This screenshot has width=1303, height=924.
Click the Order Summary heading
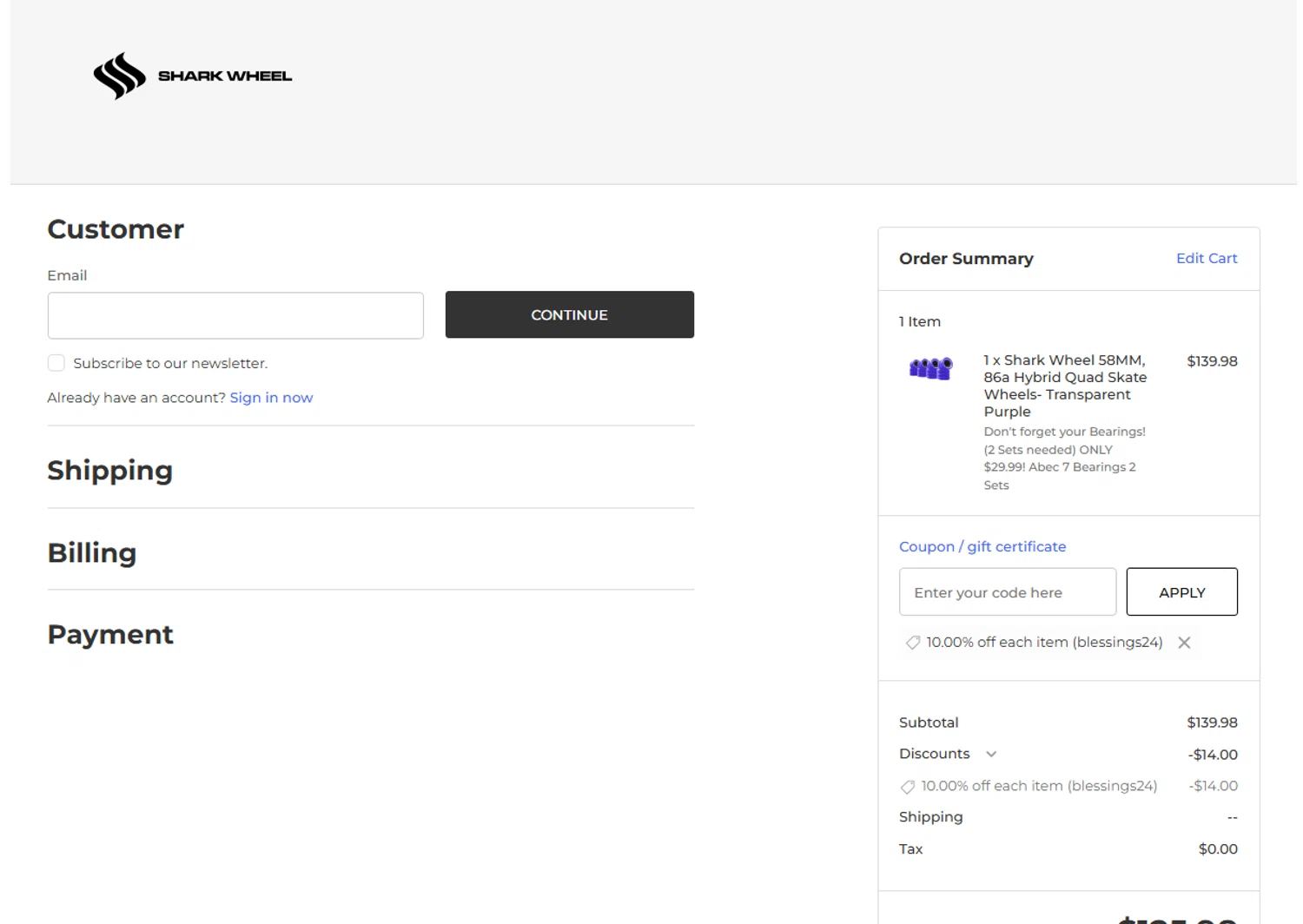click(x=966, y=259)
